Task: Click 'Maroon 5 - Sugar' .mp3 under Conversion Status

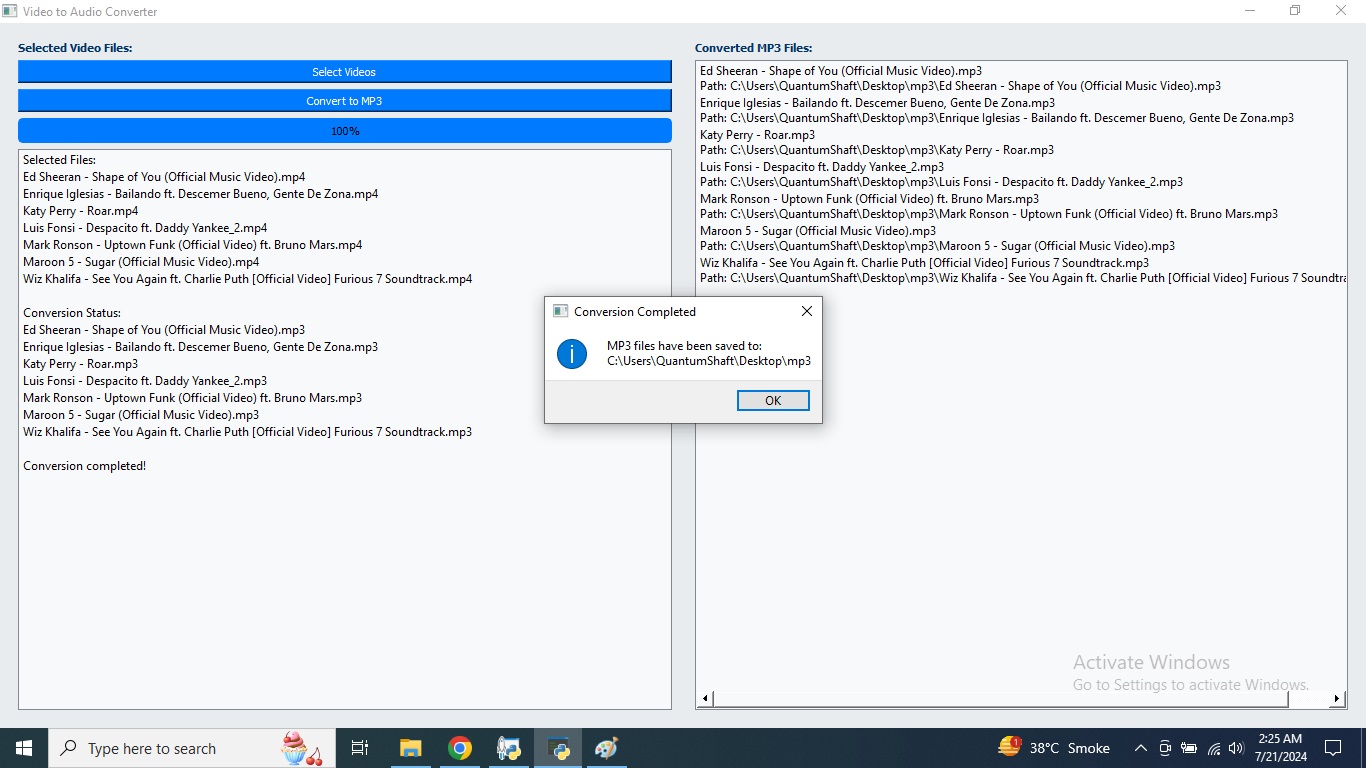Action: [141, 415]
